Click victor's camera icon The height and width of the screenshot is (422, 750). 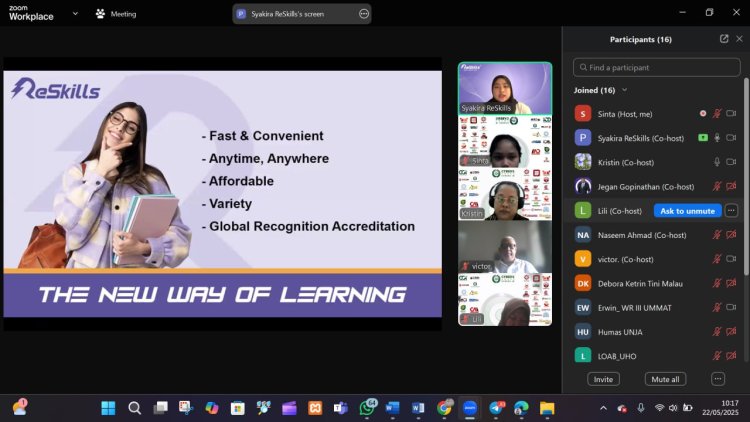(731, 259)
